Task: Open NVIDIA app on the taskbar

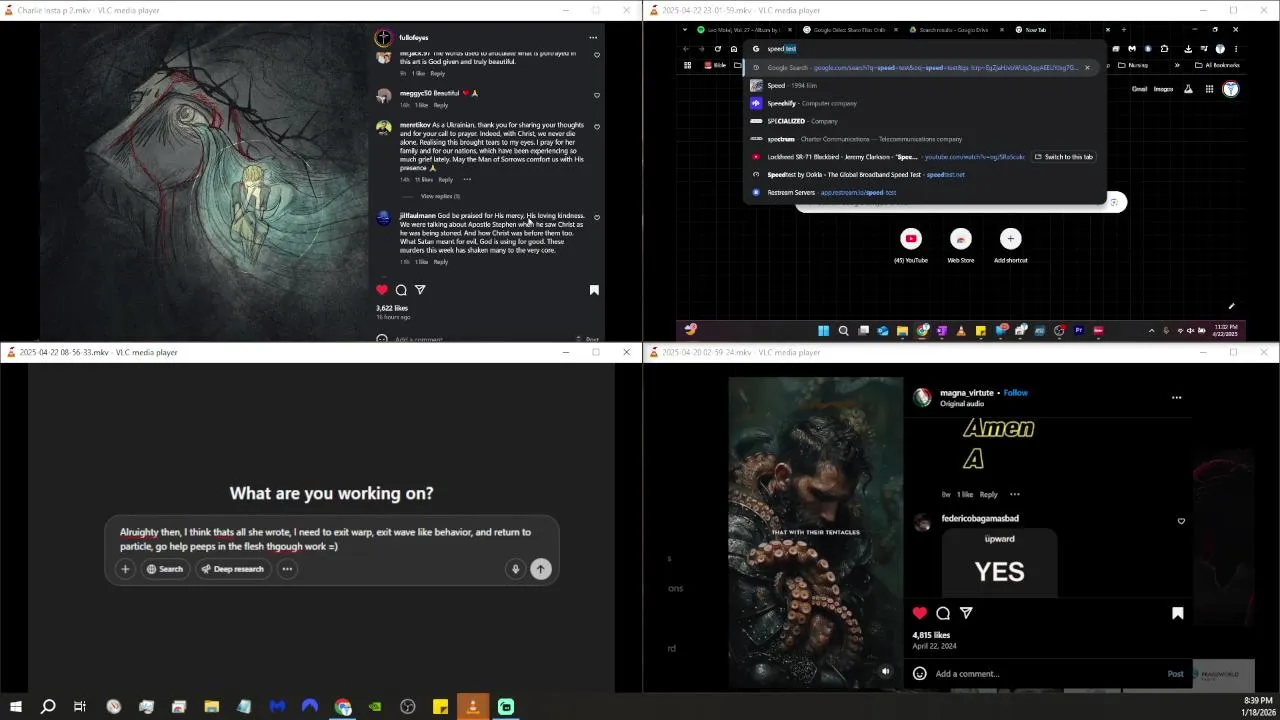Action: (375, 707)
